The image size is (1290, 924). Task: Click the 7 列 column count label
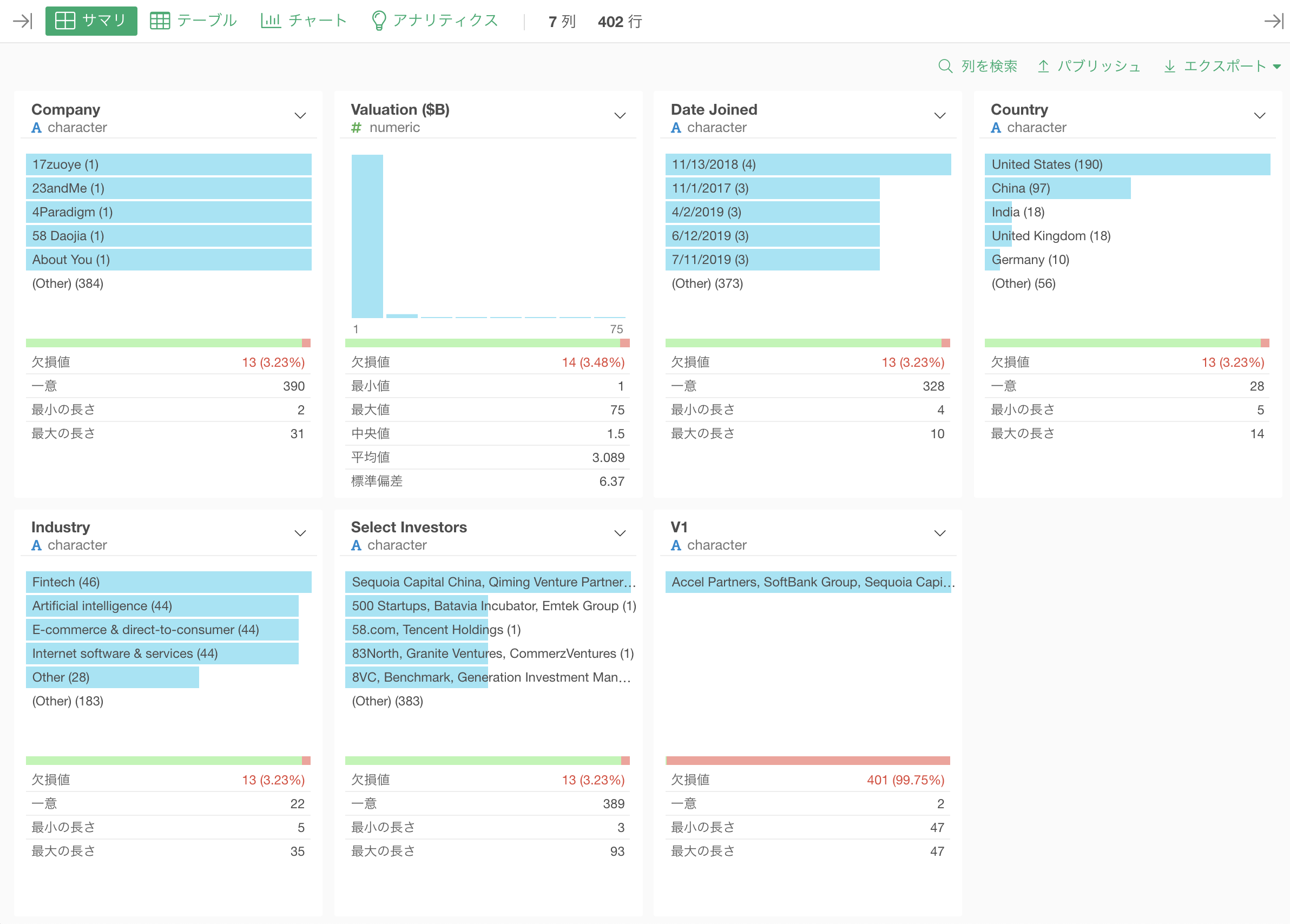[x=562, y=22]
